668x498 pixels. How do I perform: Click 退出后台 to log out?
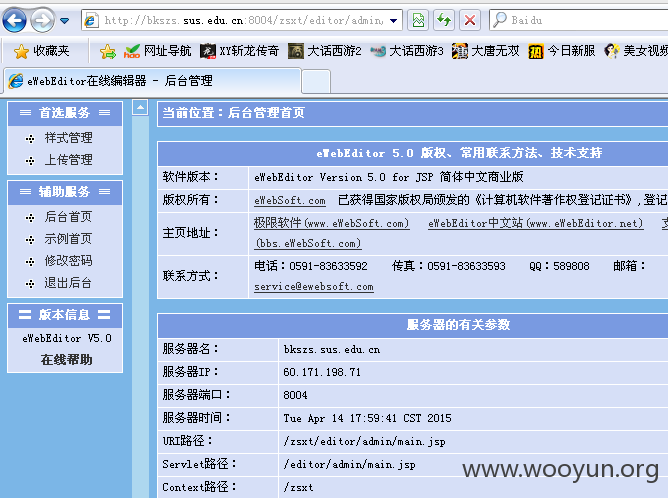(x=68, y=283)
